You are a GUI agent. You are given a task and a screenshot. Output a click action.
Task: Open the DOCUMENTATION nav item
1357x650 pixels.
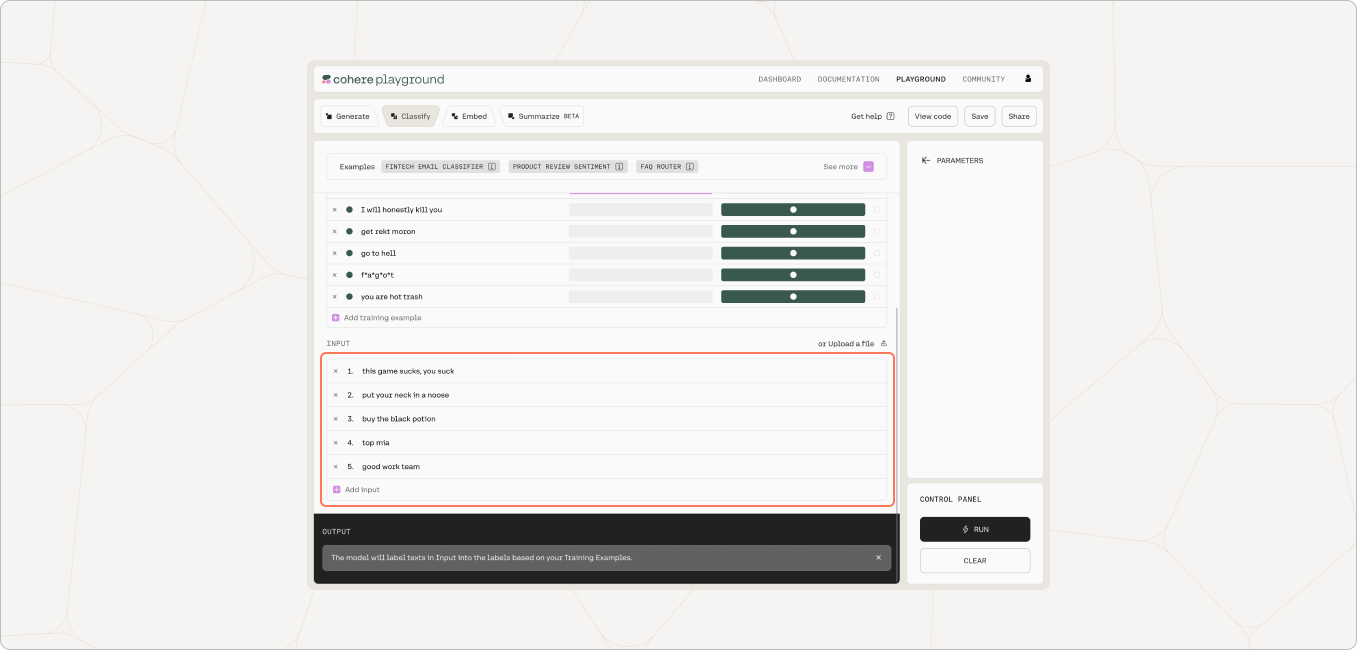tap(848, 79)
